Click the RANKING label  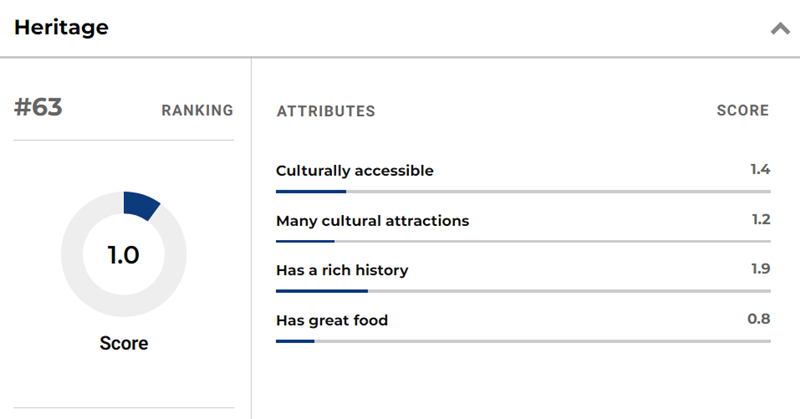point(197,111)
